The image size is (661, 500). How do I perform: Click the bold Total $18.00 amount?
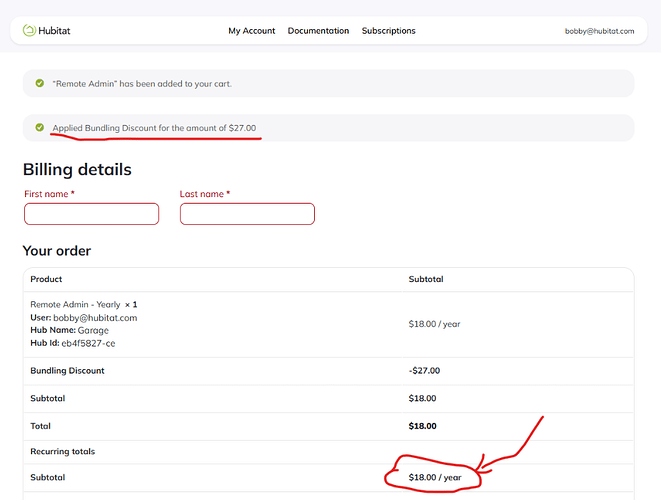424,425
